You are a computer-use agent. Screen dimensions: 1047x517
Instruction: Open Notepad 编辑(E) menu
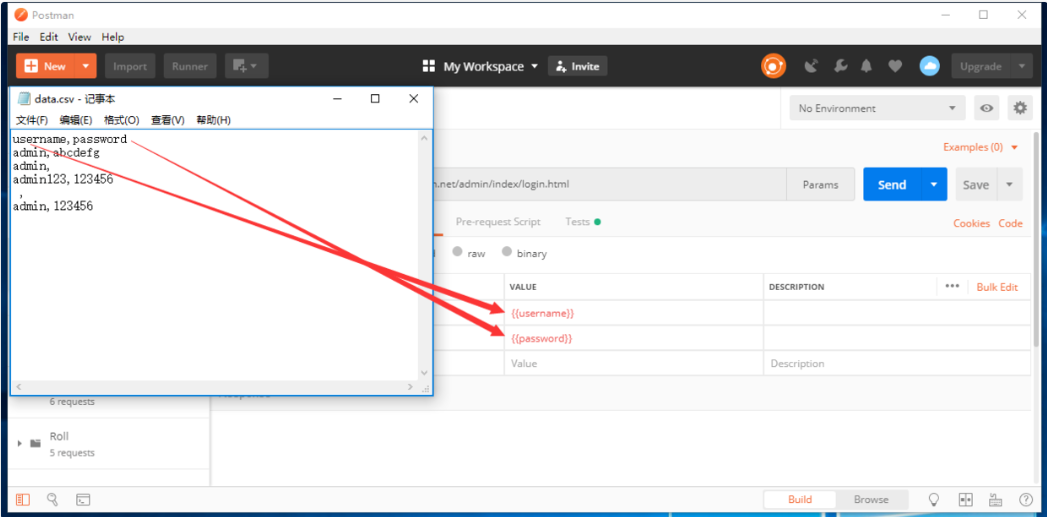[76, 120]
